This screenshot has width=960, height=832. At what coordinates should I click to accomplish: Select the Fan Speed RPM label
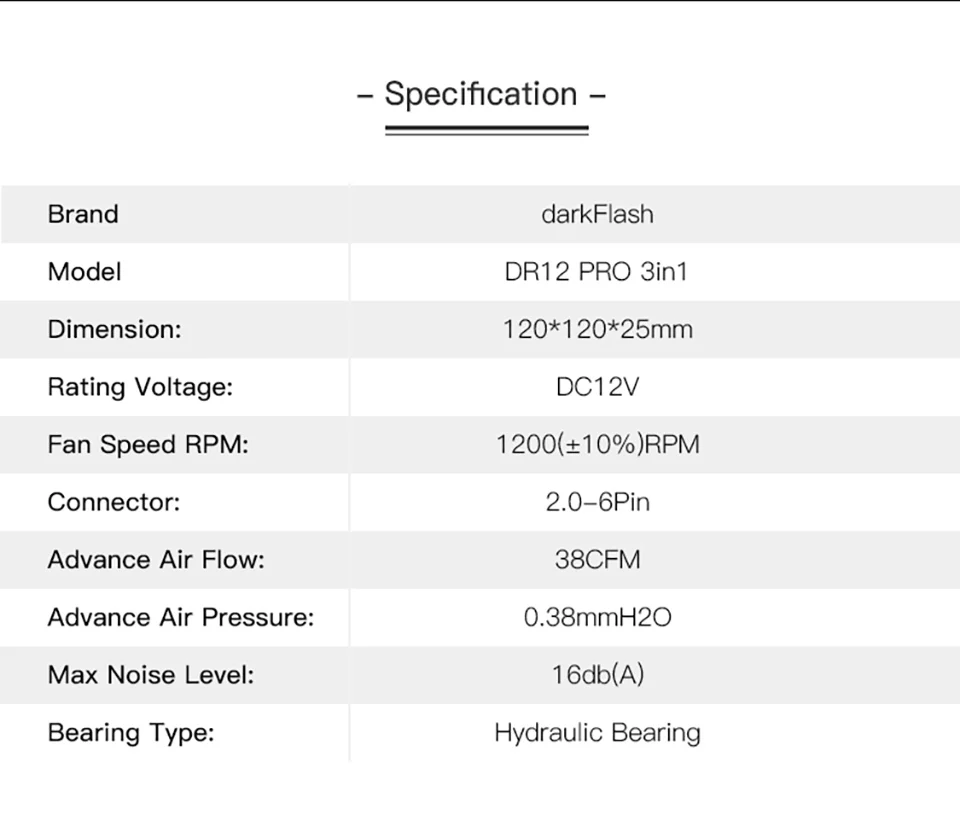pyautogui.click(x=148, y=445)
